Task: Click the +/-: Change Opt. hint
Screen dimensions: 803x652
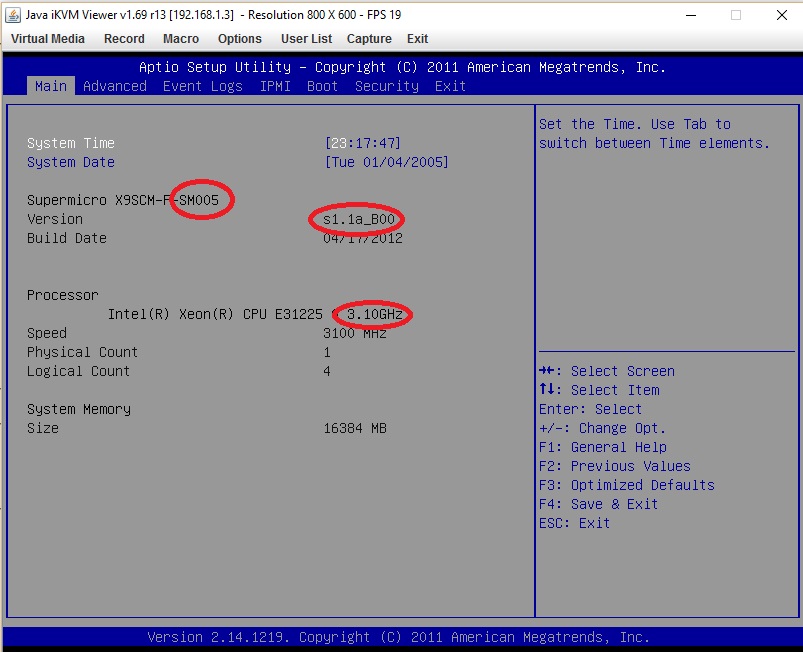Action: click(602, 428)
